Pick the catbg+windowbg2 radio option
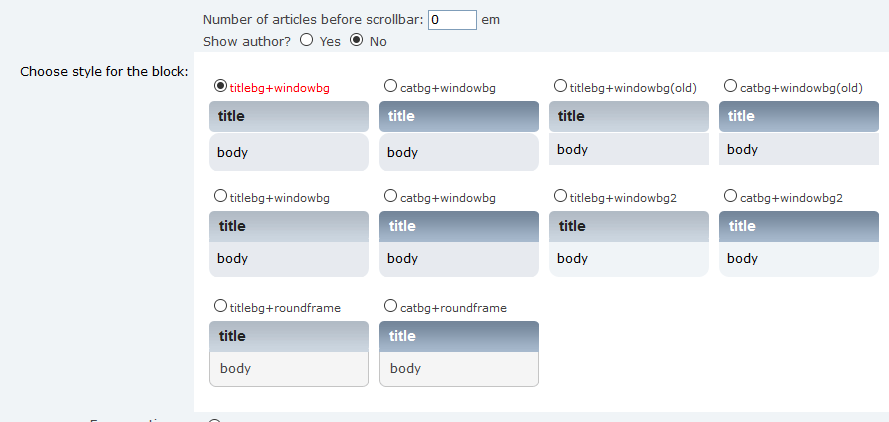 coord(730,197)
